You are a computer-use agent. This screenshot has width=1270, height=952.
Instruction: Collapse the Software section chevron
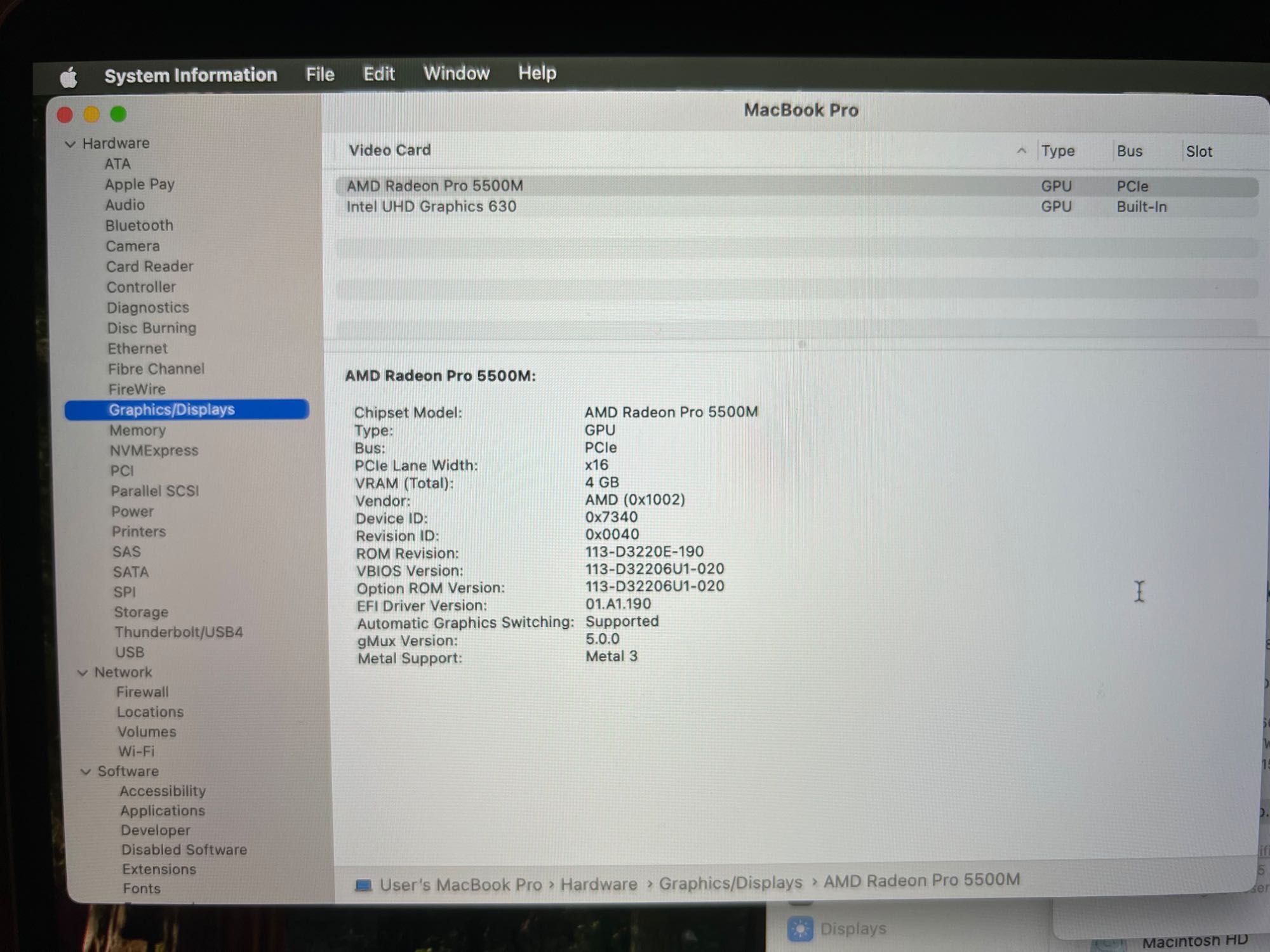86,772
